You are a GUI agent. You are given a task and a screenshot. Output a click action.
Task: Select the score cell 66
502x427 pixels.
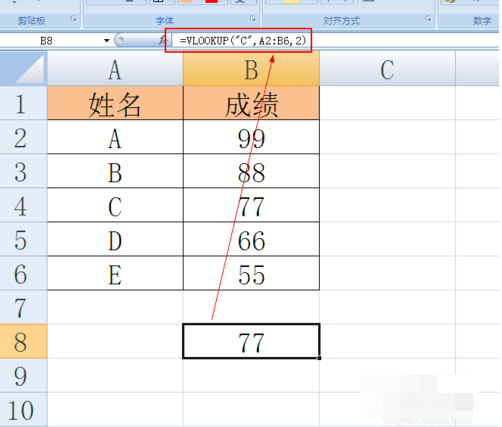251,239
